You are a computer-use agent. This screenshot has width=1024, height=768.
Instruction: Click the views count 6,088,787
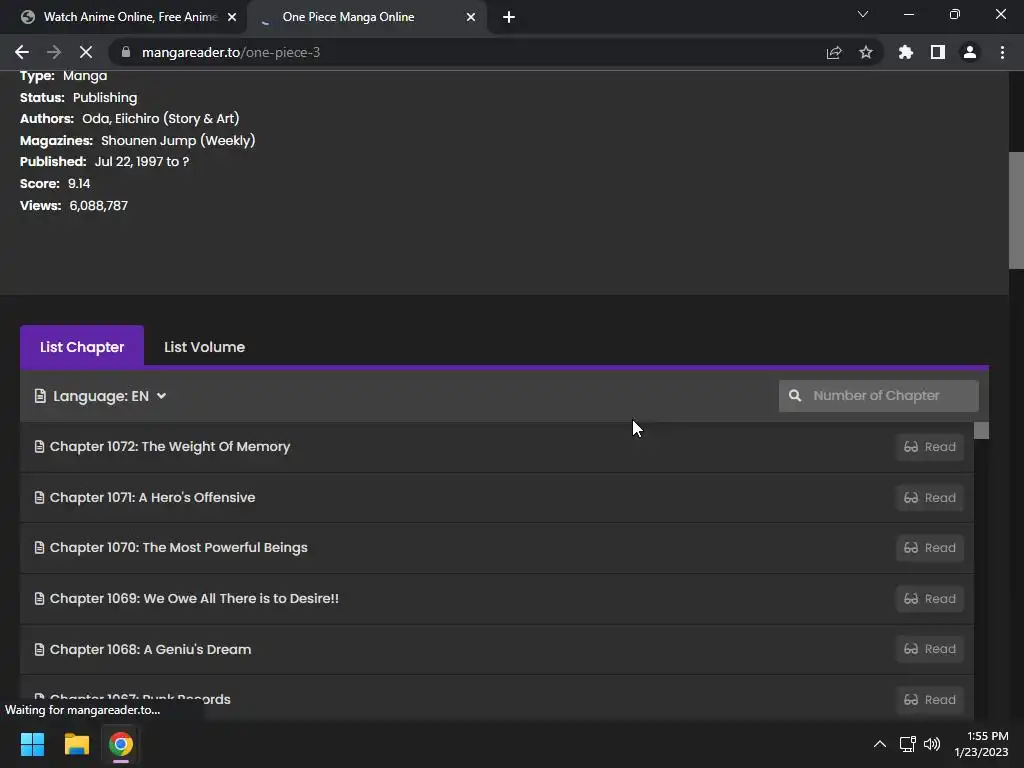[x=99, y=206]
